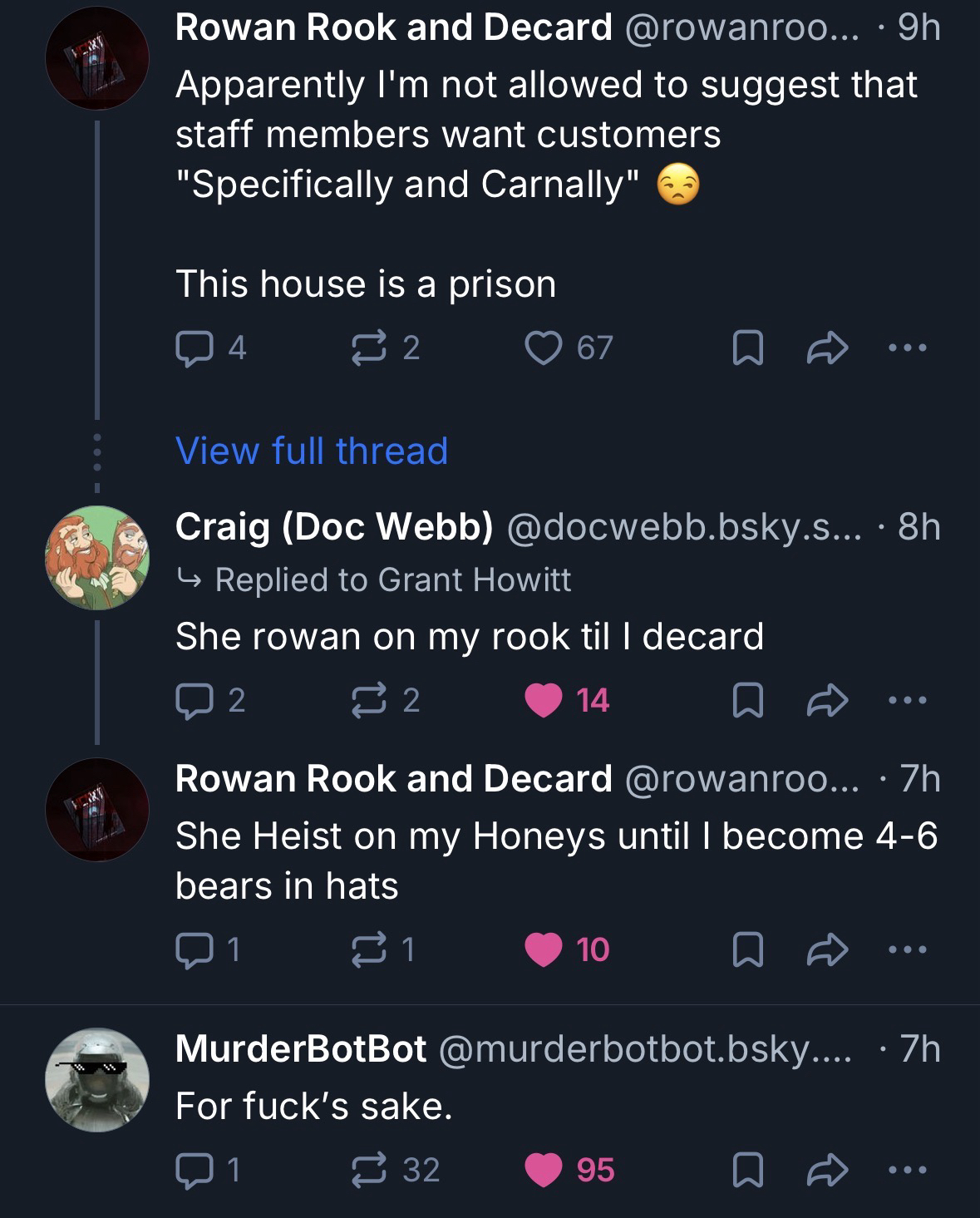Open the 'View full thread' link
Image resolution: width=980 pixels, height=1218 pixels.
click(x=312, y=451)
